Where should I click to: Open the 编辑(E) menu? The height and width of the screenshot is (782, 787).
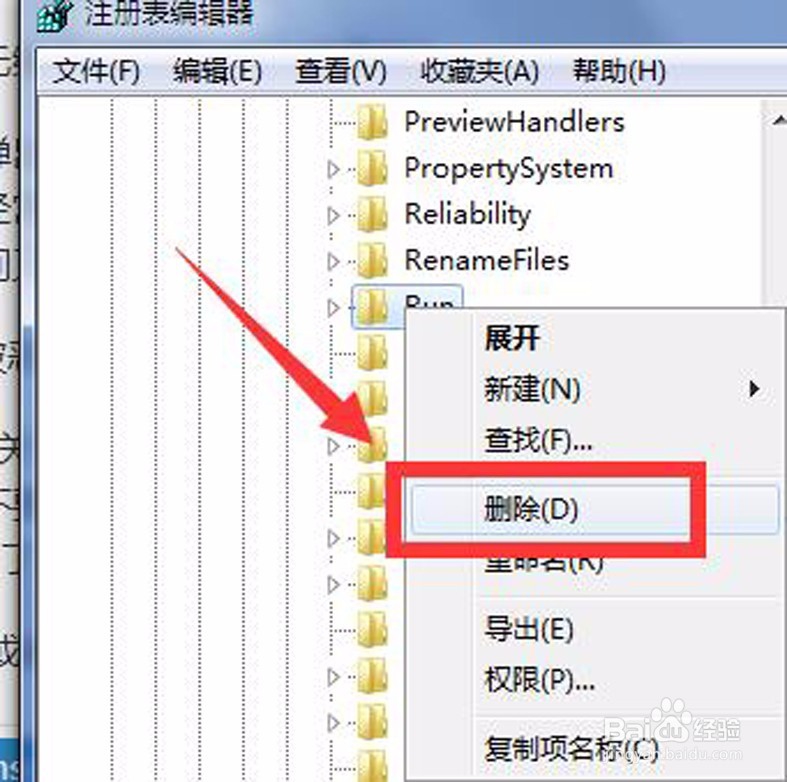point(217,71)
